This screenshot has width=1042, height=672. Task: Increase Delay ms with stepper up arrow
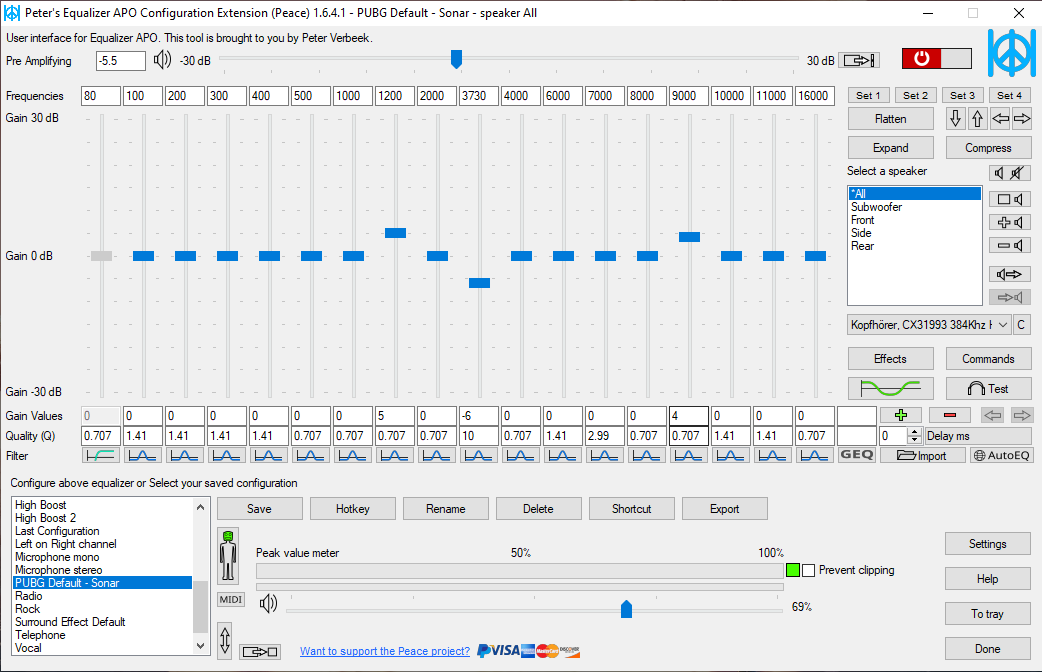click(914, 432)
